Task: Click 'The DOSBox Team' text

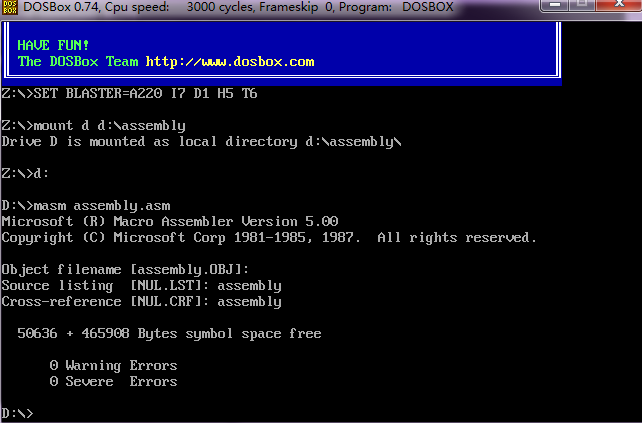Action: tap(78, 61)
